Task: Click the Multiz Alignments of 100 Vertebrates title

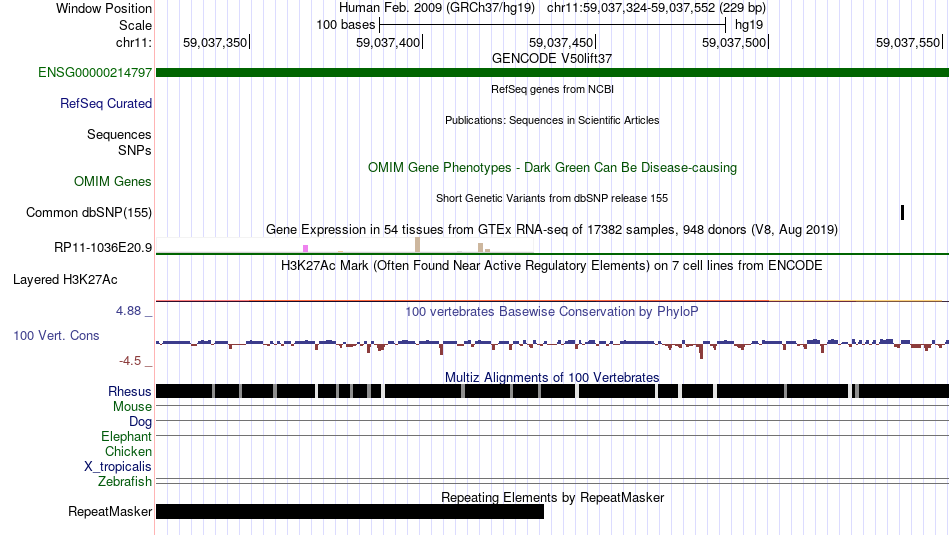Action: (x=552, y=377)
